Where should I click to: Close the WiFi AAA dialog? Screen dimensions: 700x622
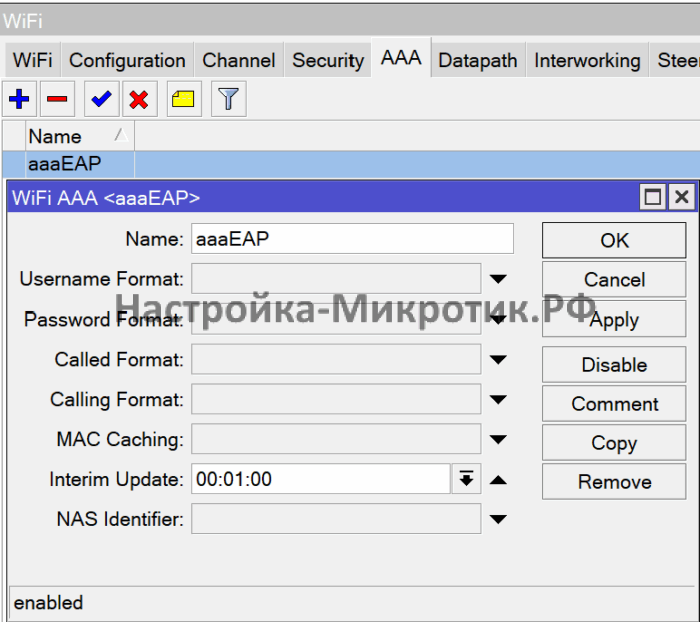[682, 197]
